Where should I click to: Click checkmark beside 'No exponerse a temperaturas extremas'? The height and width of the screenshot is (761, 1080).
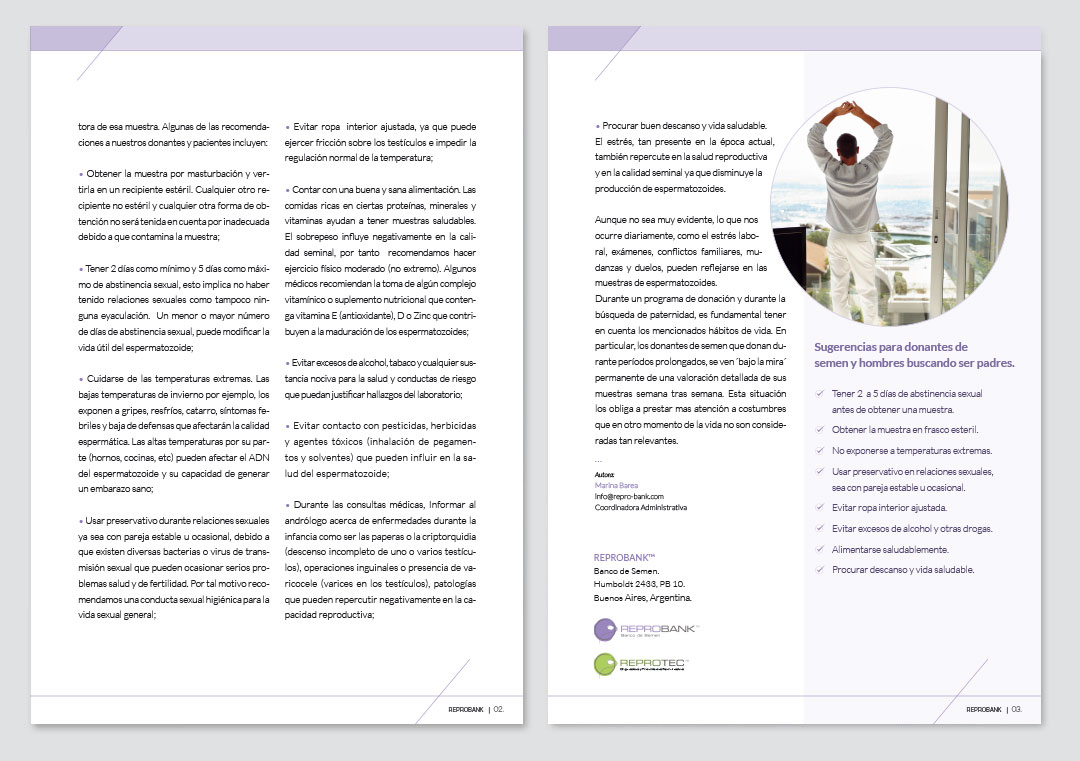pyautogui.click(x=820, y=451)
